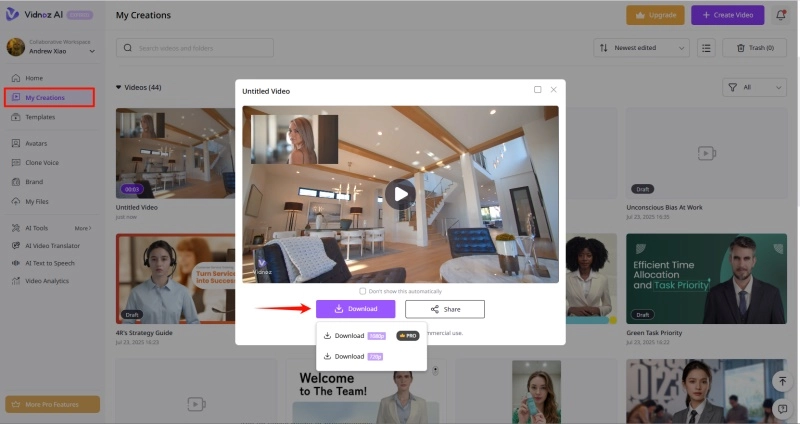Open Untitled Video thumbnail in grid
Image resolution: width=800 pixels, height=424 pixels.
tap(175, 153)
